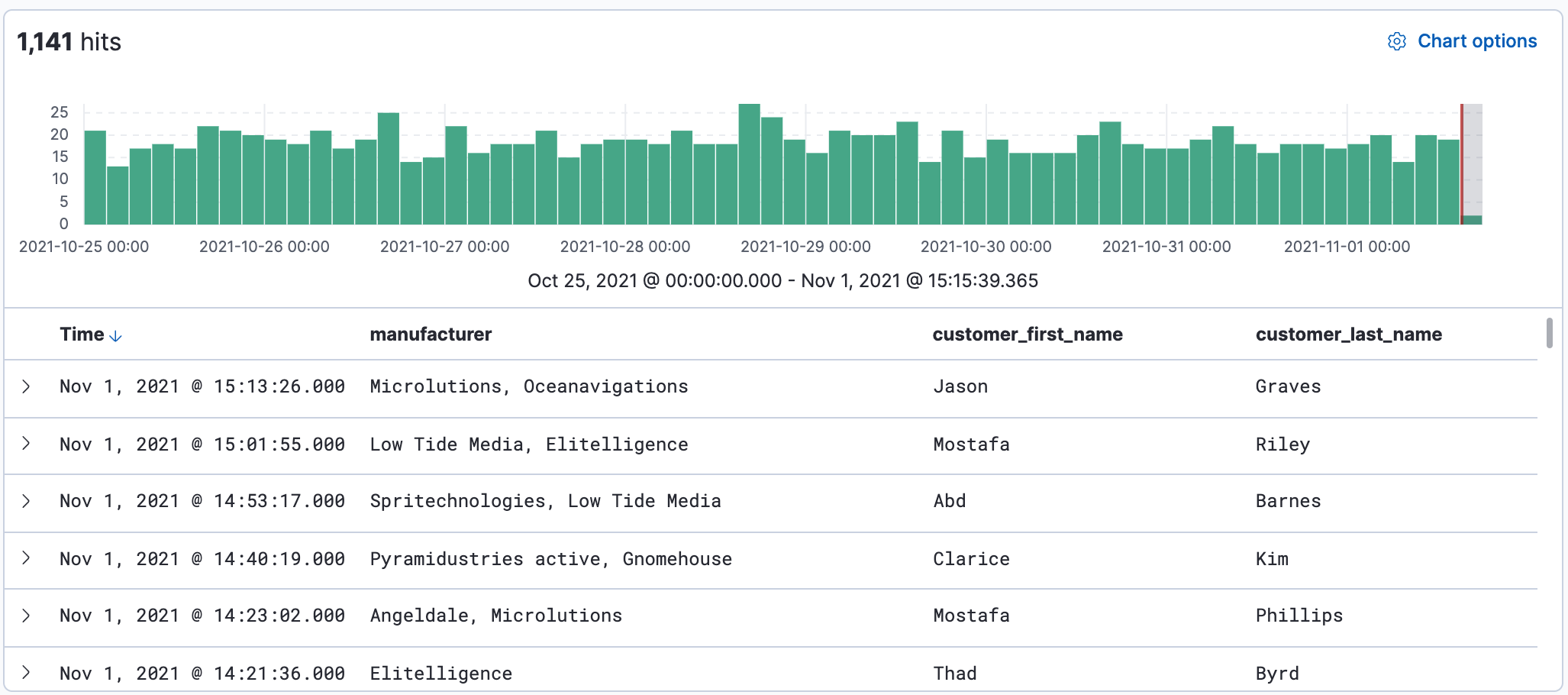Sort by the Time column header

click(x=82, y=335)
